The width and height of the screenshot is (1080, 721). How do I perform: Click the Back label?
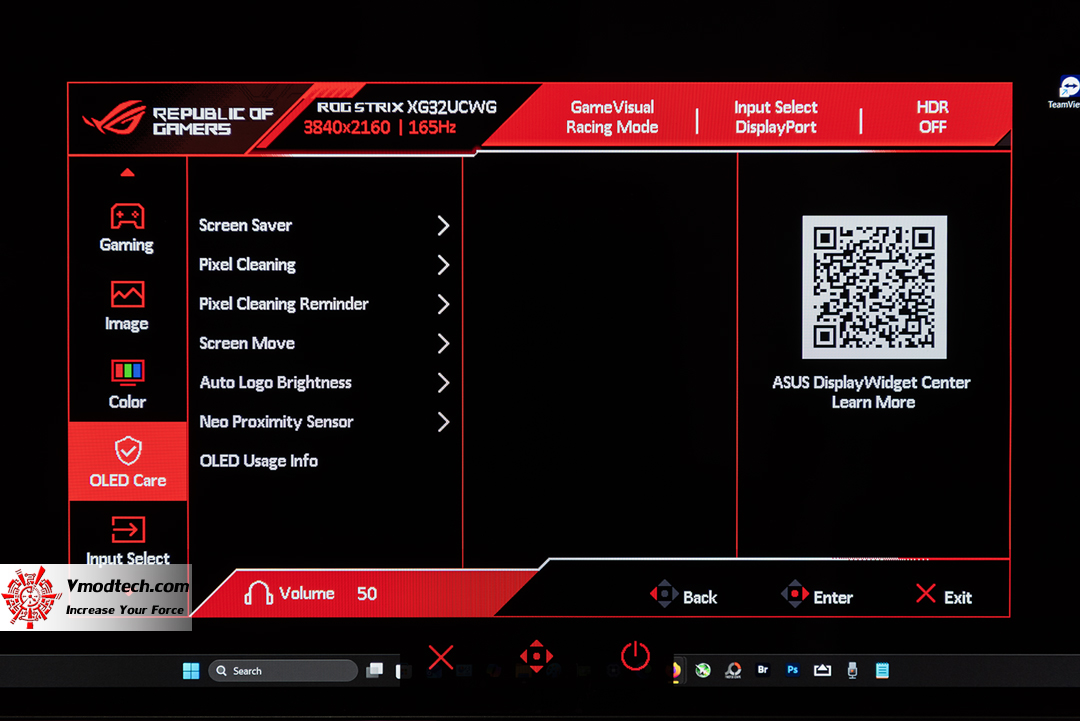pos(700,597)
